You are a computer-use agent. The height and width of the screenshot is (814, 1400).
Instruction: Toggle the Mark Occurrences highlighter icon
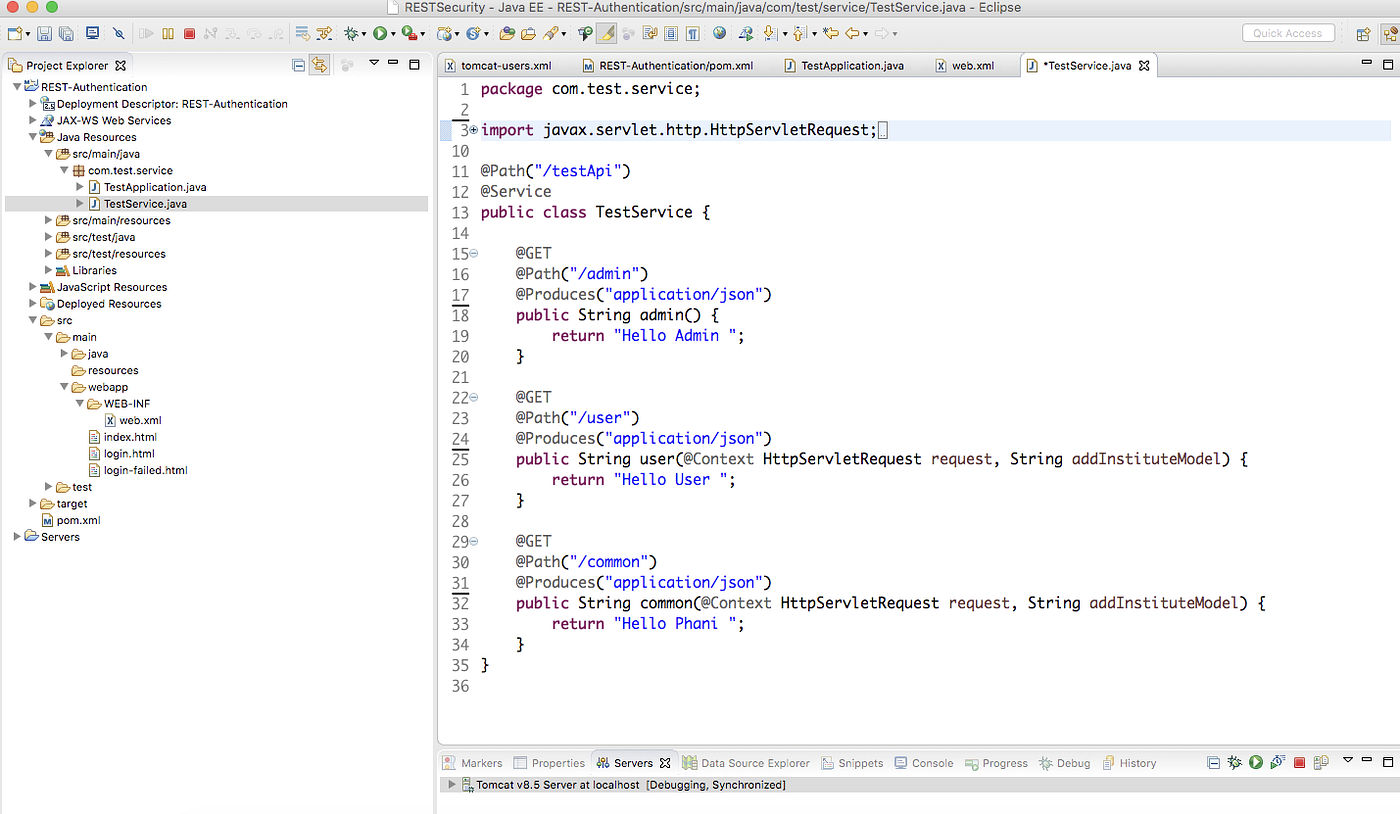[606, 34]
